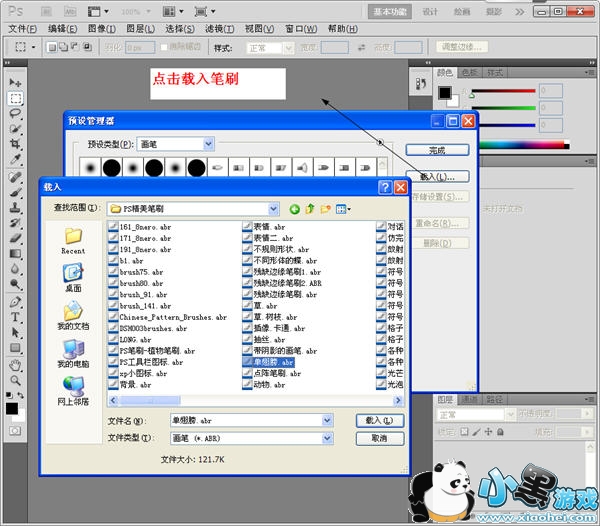Click the Done (完成) button
600x526 pixels.
[436, 150]
